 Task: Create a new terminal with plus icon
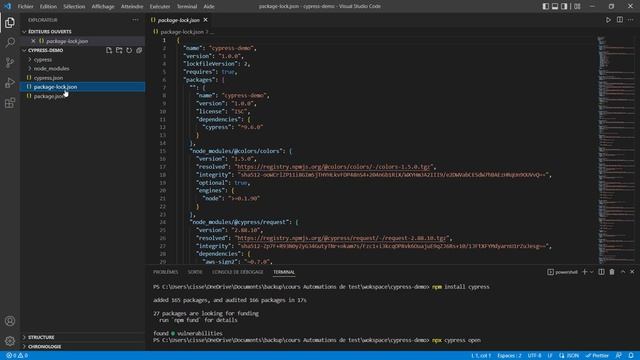pyautogui.click(x=584, y=272)
